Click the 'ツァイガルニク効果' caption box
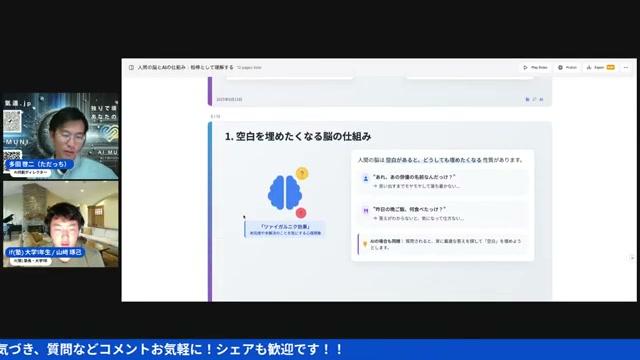The height and width of the screenshot is (360, 640). tap(285, 229)
